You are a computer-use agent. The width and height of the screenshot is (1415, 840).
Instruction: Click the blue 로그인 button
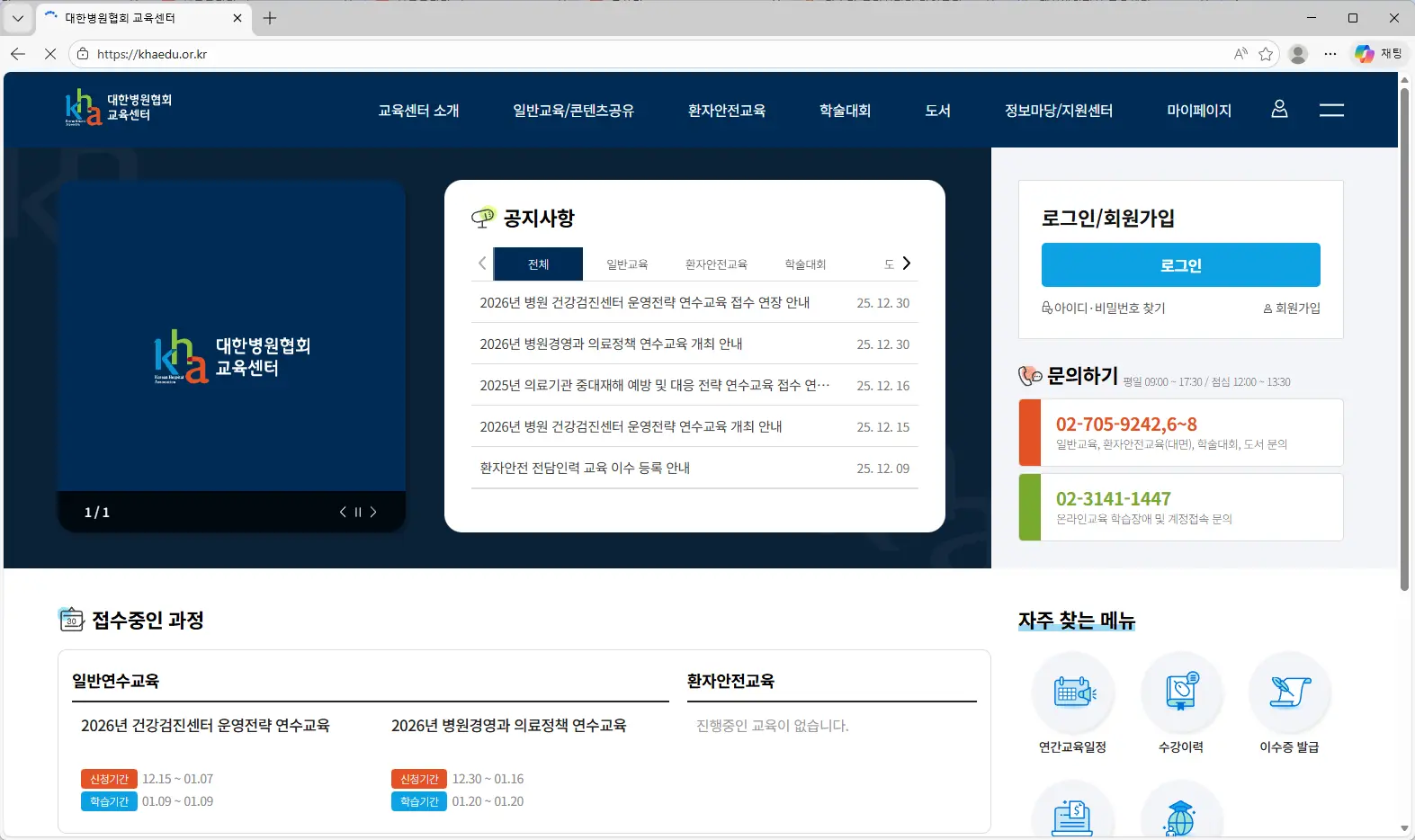[1180, 264]
